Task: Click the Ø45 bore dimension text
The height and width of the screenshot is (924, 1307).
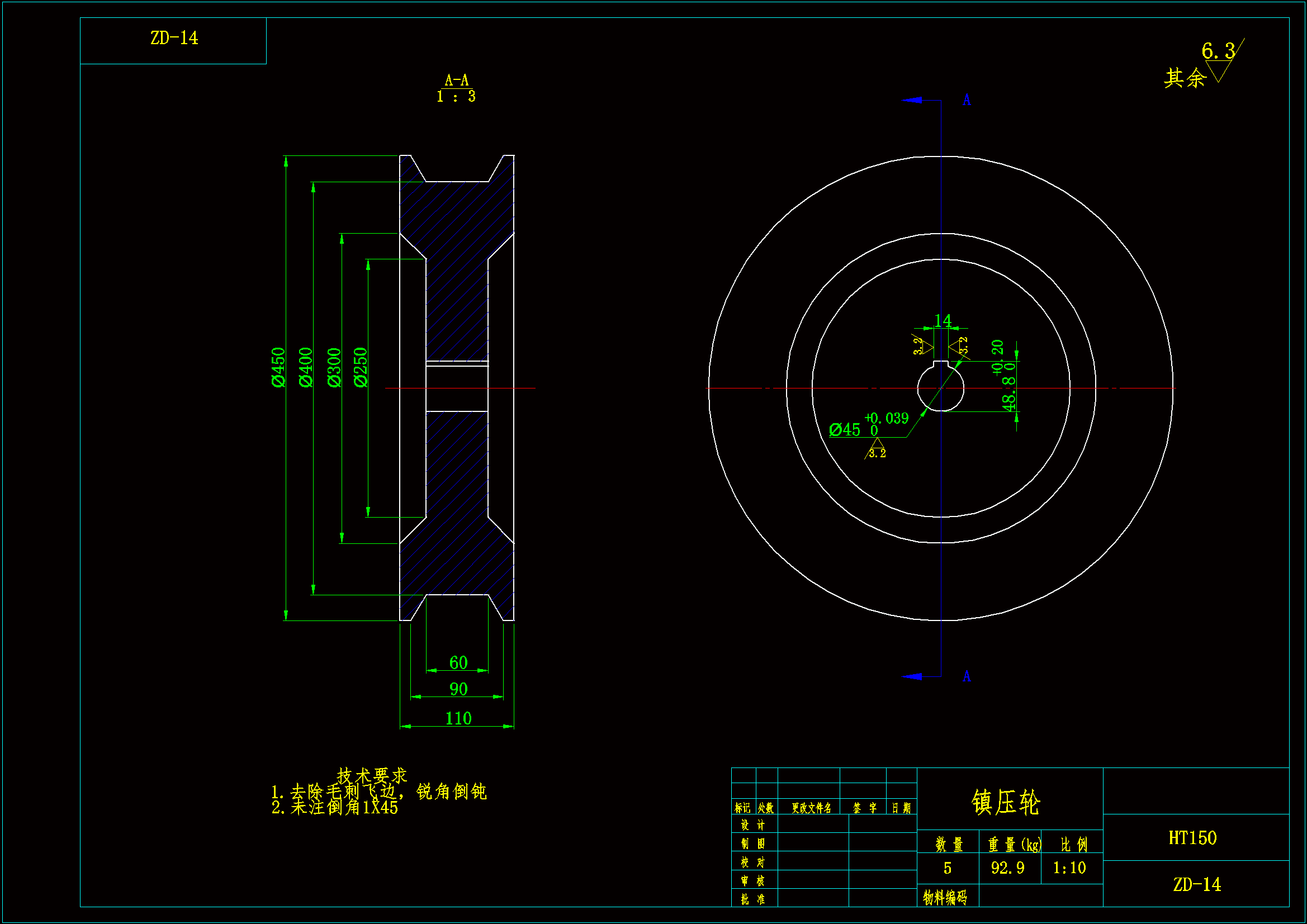Action: [x=845, y=430]
